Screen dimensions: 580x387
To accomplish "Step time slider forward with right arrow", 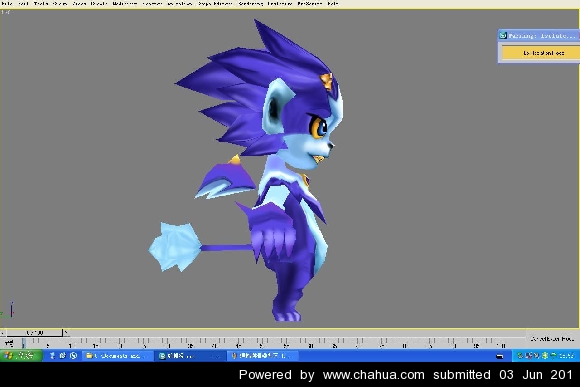I will pyautogui.click(x=66, y=333).
